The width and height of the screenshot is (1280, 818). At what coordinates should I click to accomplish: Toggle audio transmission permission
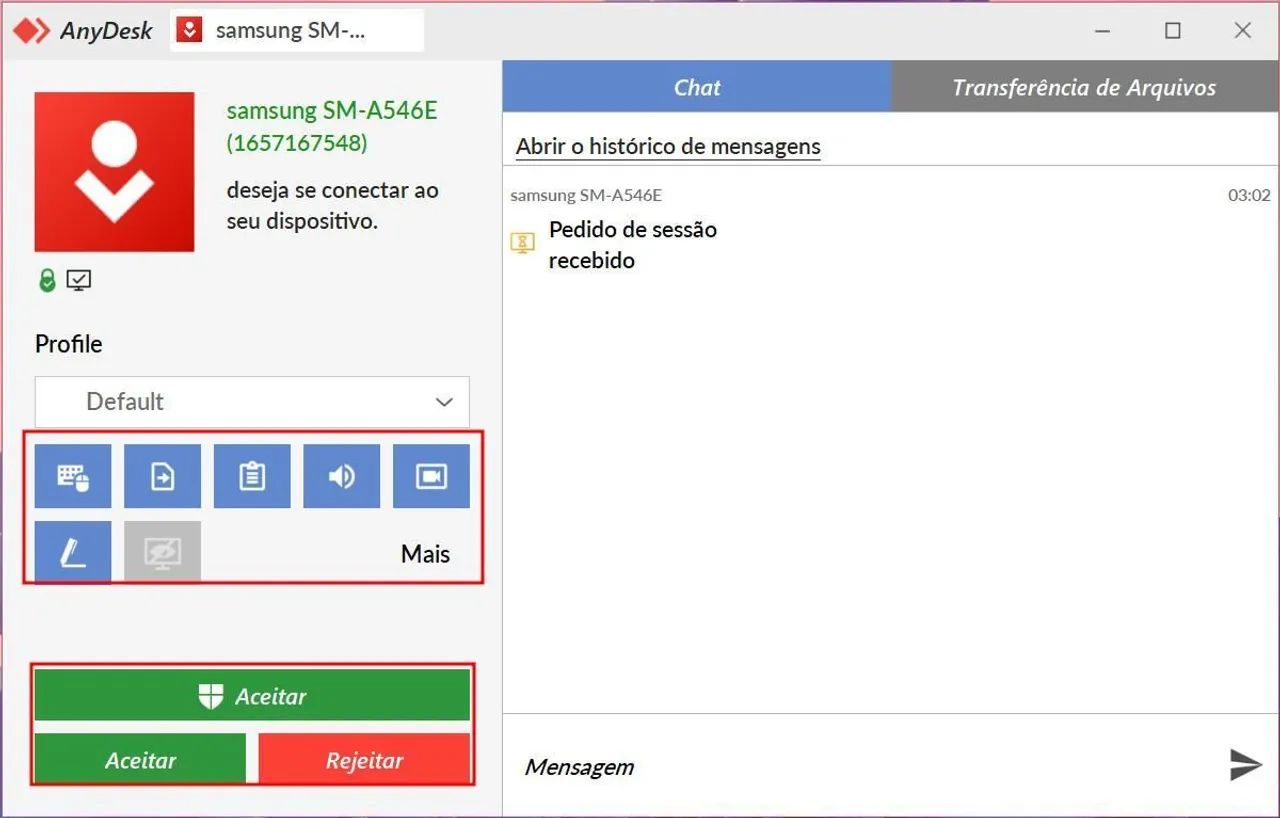pos(342,476)
